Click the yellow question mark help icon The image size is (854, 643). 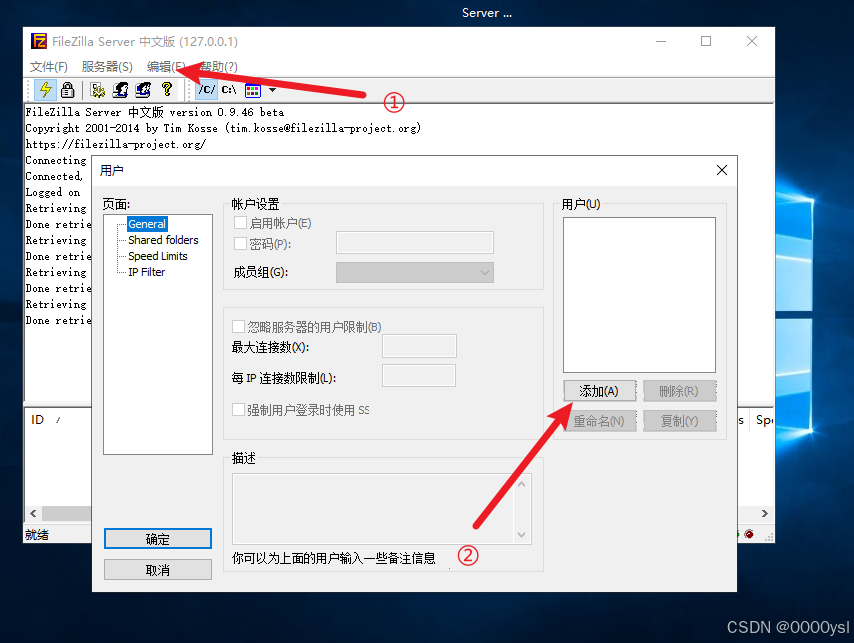(167, 89)
